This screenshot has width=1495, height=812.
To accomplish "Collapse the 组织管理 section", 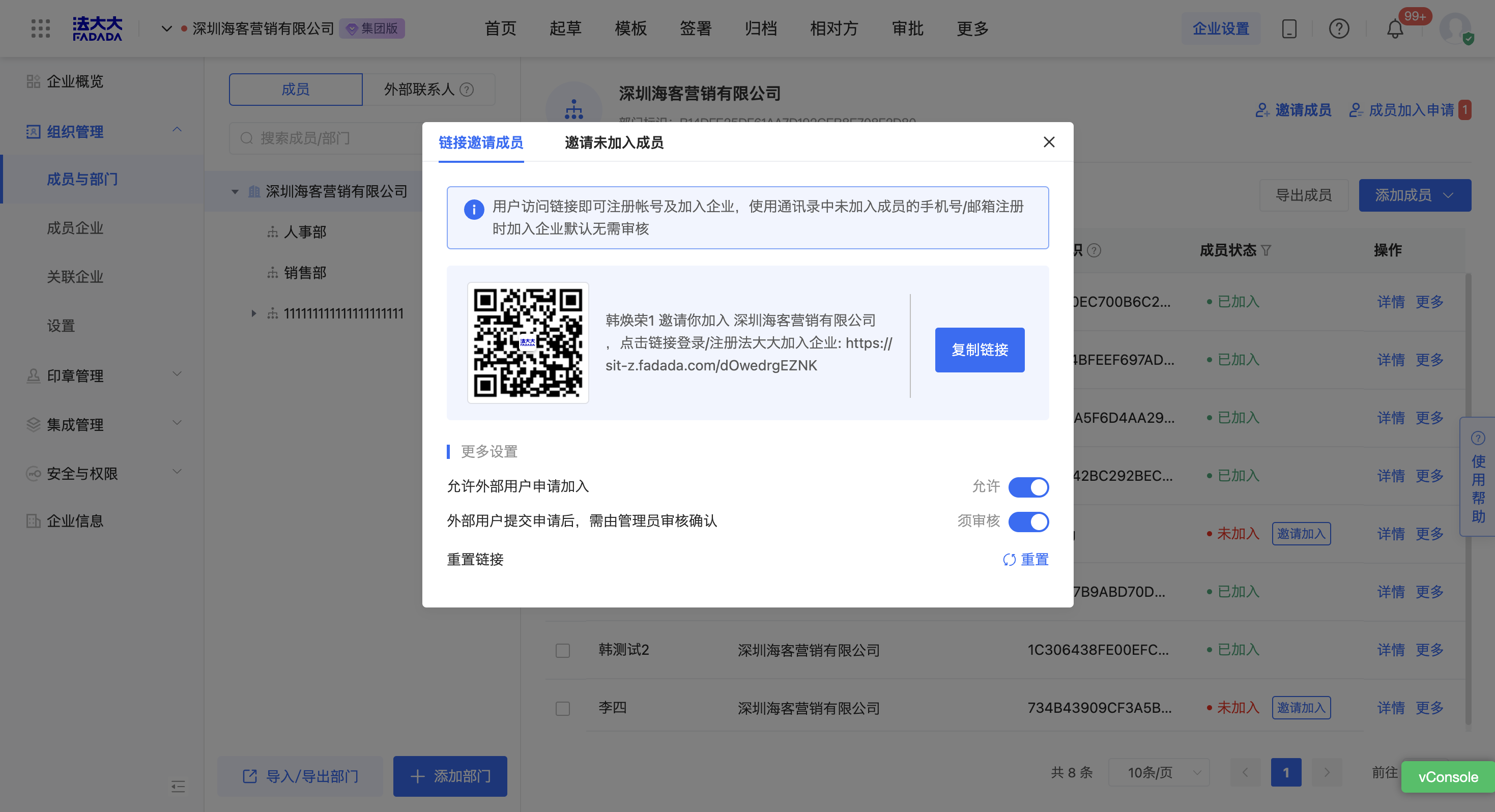I will pos(177,129).
